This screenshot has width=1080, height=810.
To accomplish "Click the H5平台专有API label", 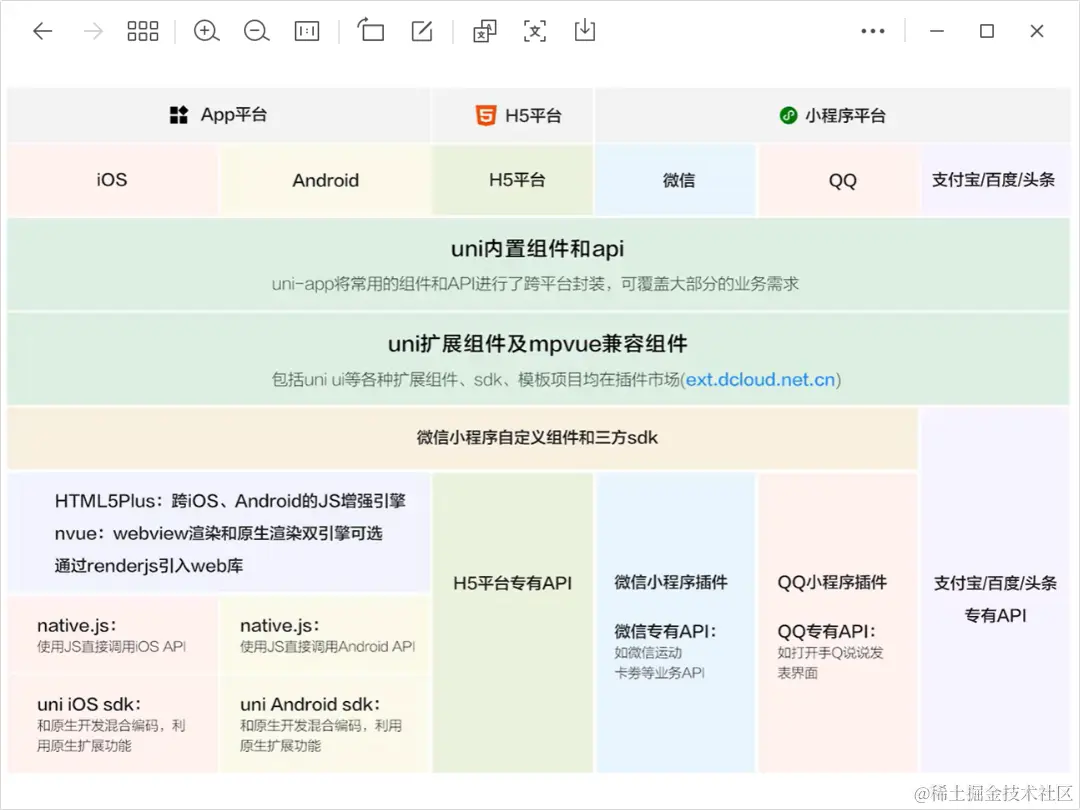I will tap(512, 583).
